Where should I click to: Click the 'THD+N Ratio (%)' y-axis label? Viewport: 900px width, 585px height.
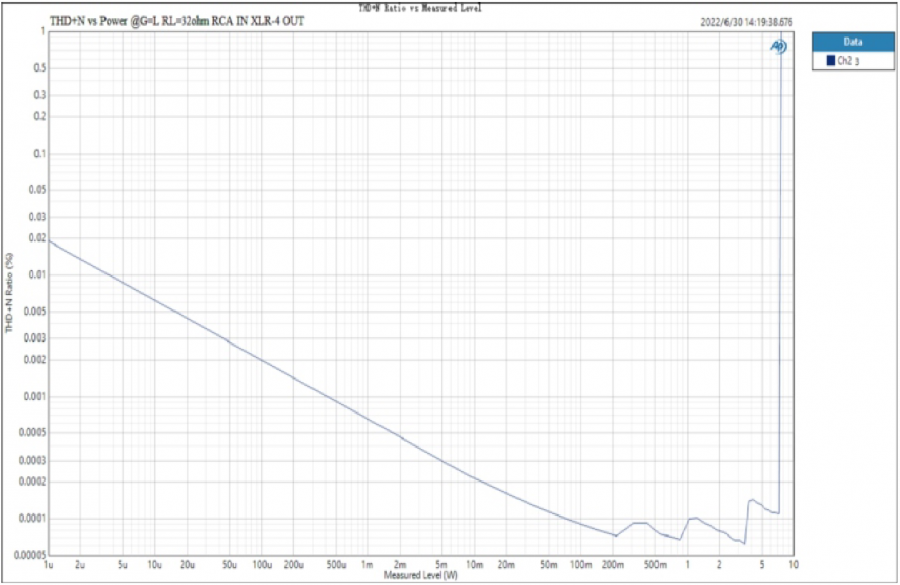coord(9,293)
